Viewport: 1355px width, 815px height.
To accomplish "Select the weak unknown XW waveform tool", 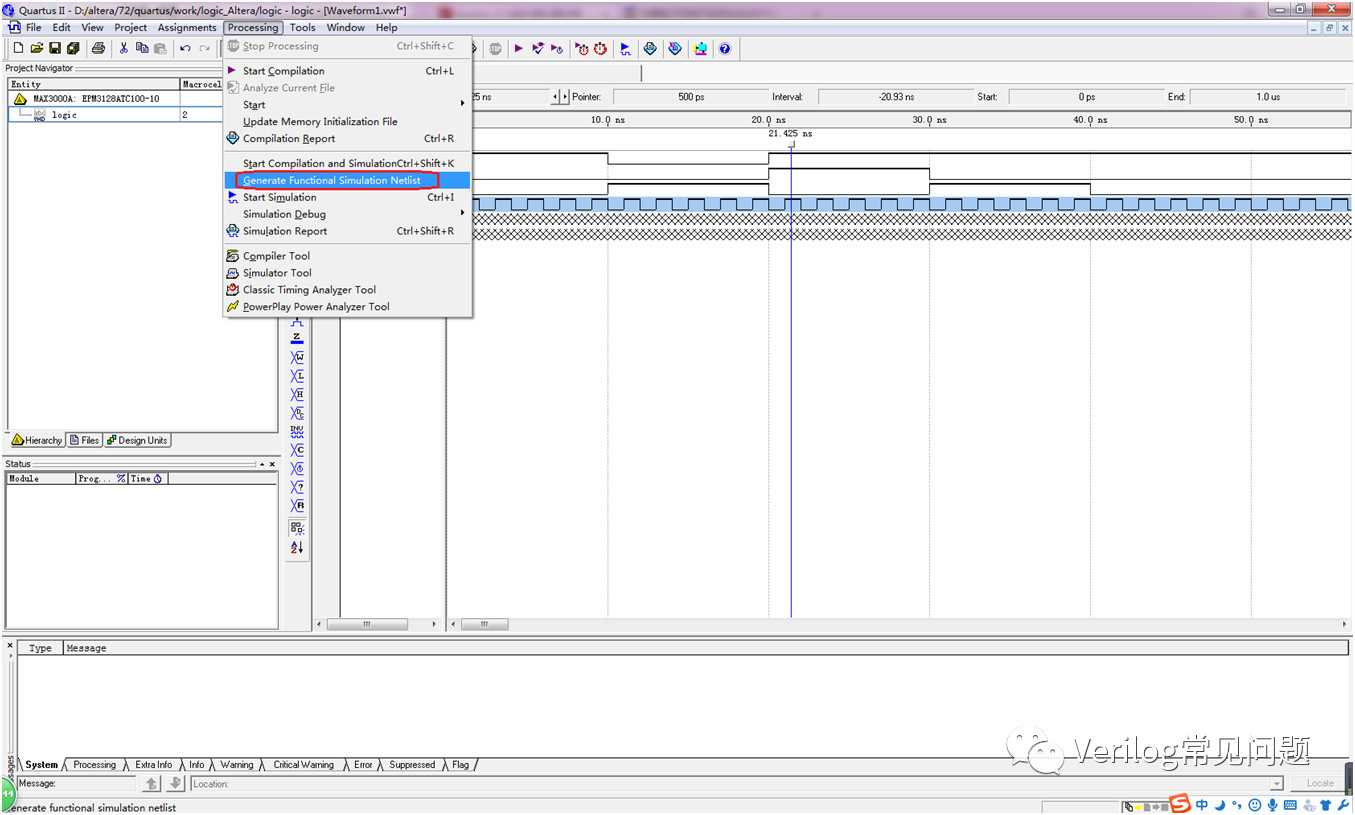I will (297, 357).
